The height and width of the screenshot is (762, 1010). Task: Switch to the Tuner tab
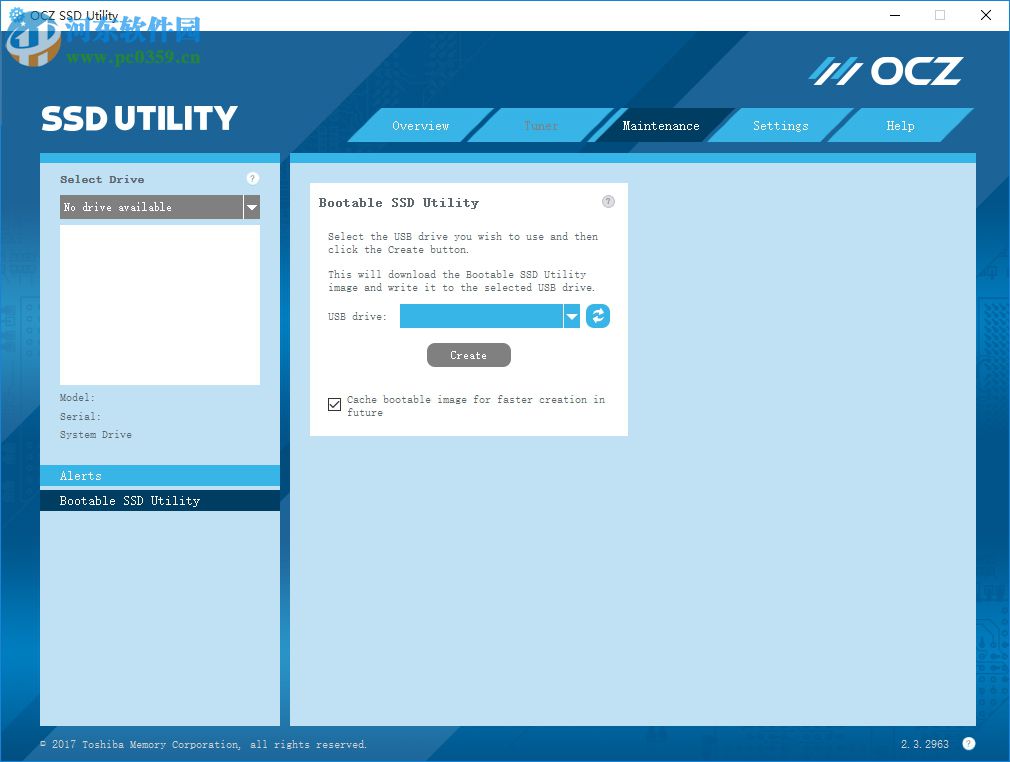(x=541, y=126)
